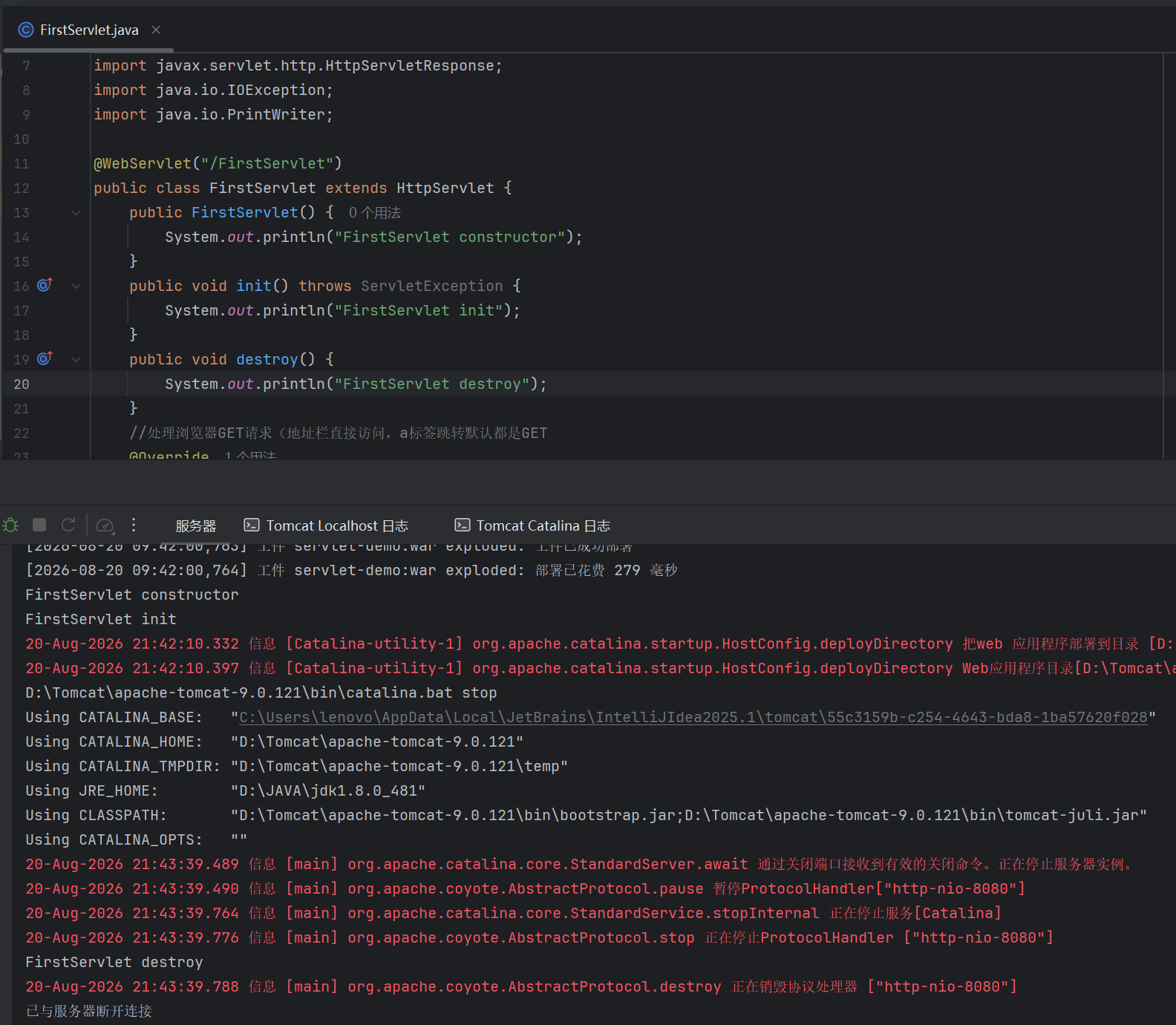The width and height of the screenshot is (1176, 1025).
Task: Click the '0 个用法' usages hint
Action: coord(375,213)
